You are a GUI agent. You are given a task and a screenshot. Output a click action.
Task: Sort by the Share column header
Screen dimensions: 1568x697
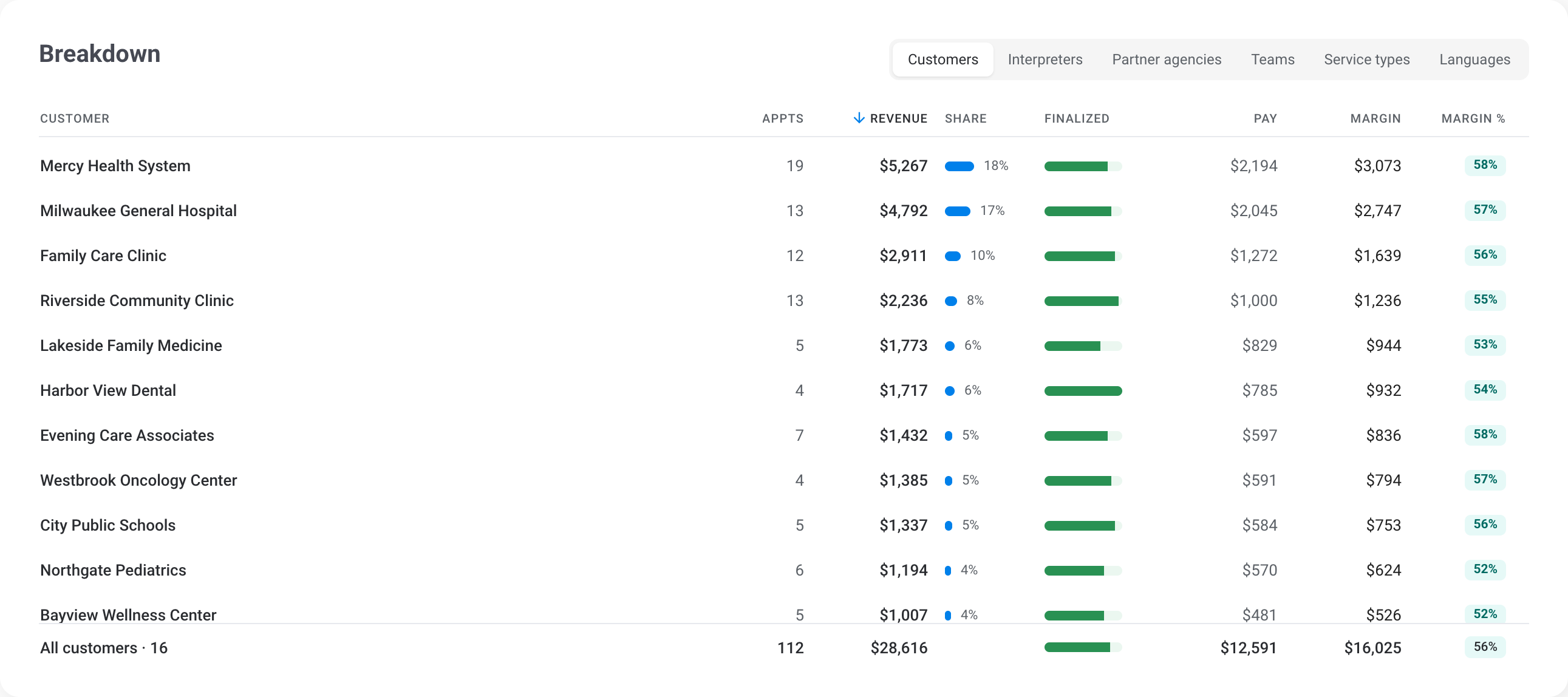pos(966,118)
